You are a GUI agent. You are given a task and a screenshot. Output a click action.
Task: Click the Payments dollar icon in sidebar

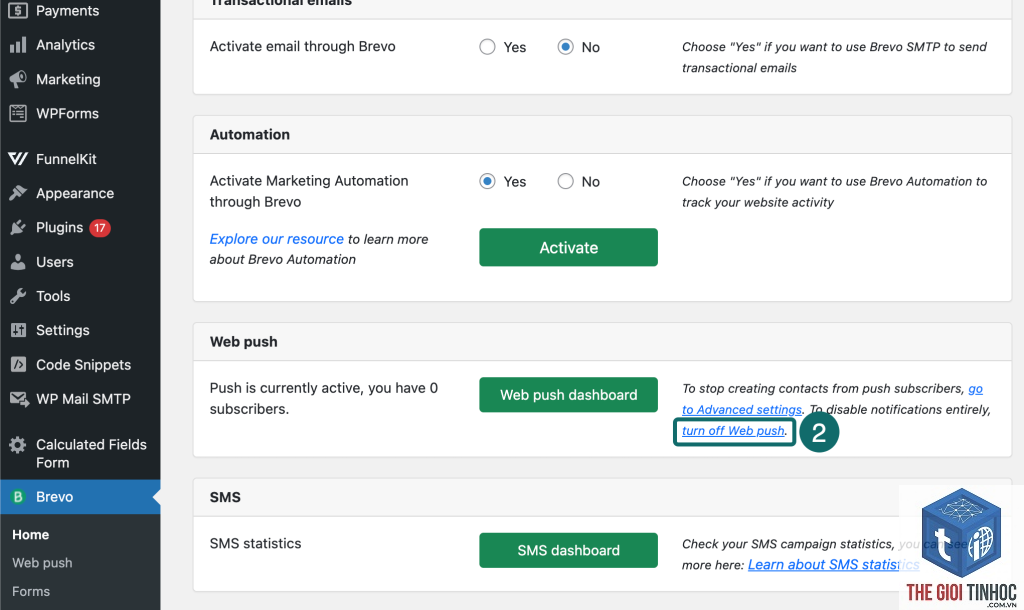[18, 10]
